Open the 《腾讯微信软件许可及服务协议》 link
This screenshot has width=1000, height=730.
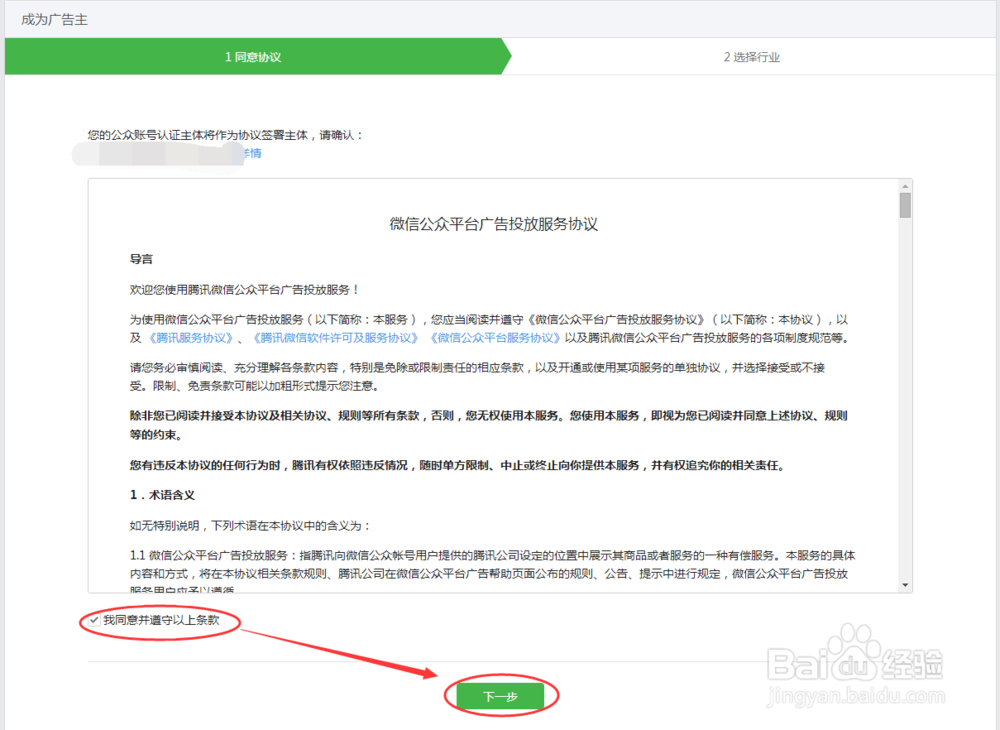(x=335, y=338)
